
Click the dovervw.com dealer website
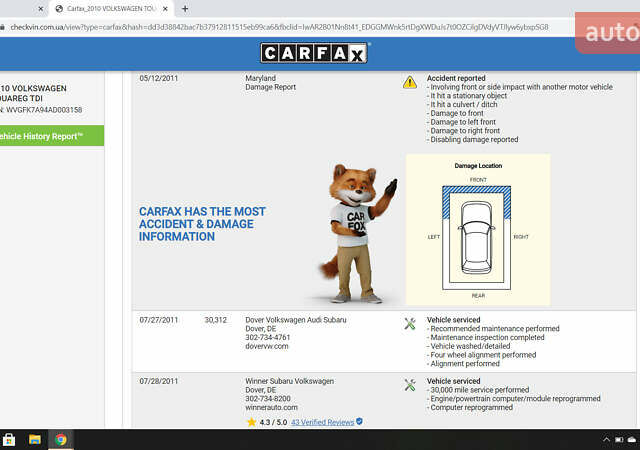[x=267, y=346]
